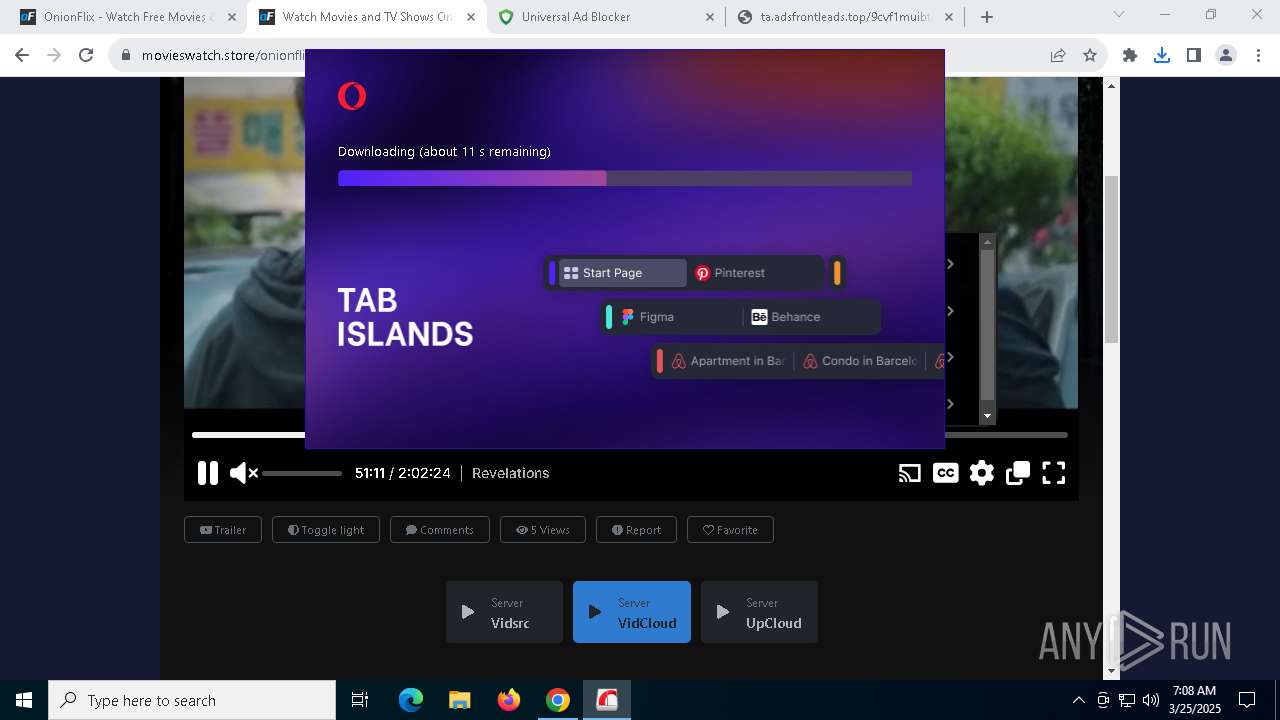
Task: Click Pinterest tab in Opera ad
Action: tap(756, 273)
